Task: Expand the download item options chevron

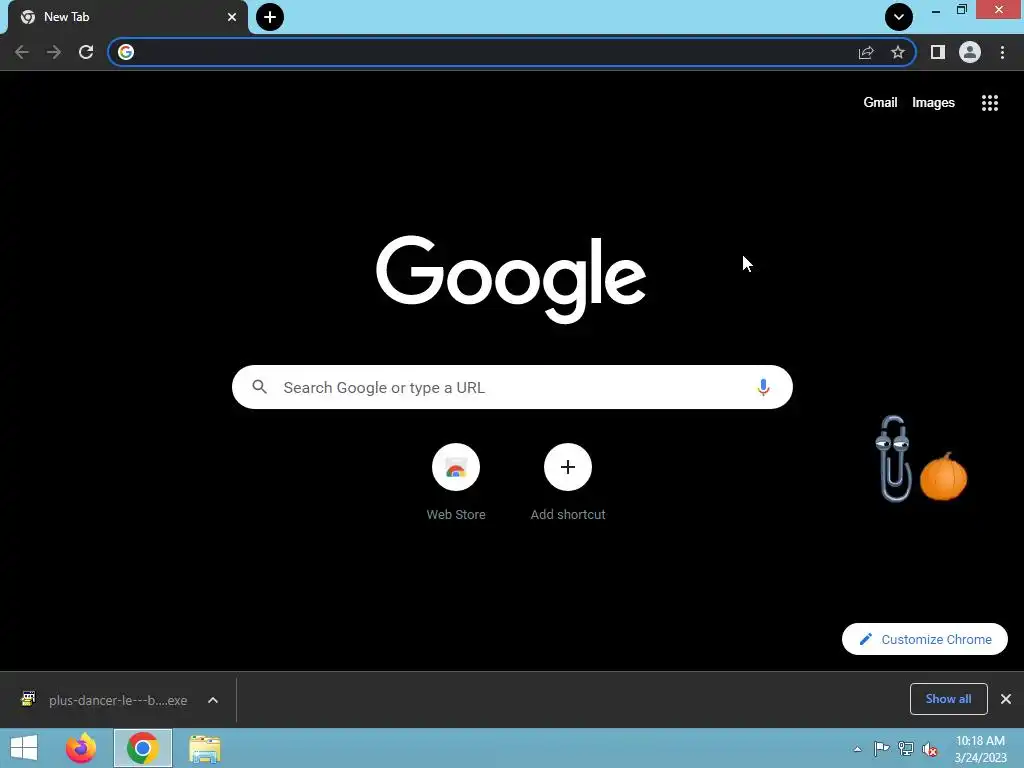Action: (x=212, y=700)
